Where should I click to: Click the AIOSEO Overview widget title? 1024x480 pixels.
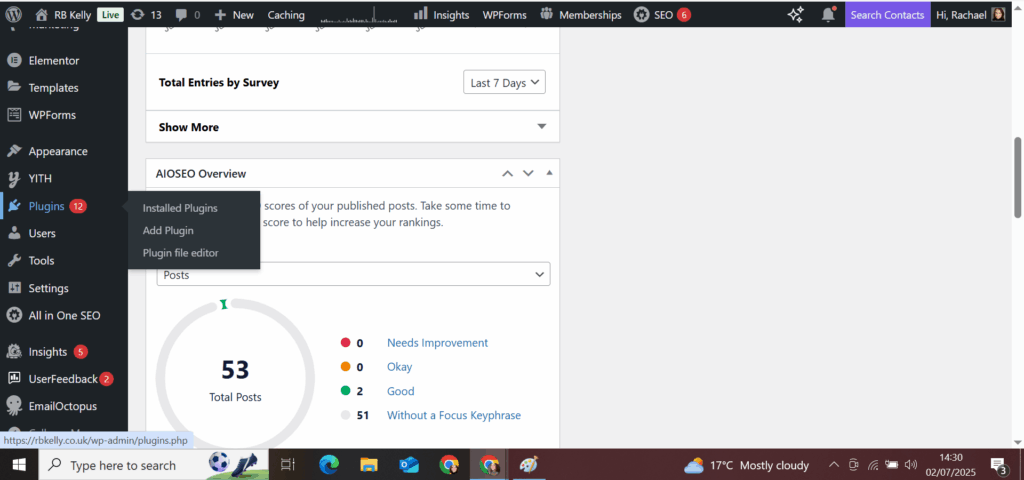[x=201, y=174]
